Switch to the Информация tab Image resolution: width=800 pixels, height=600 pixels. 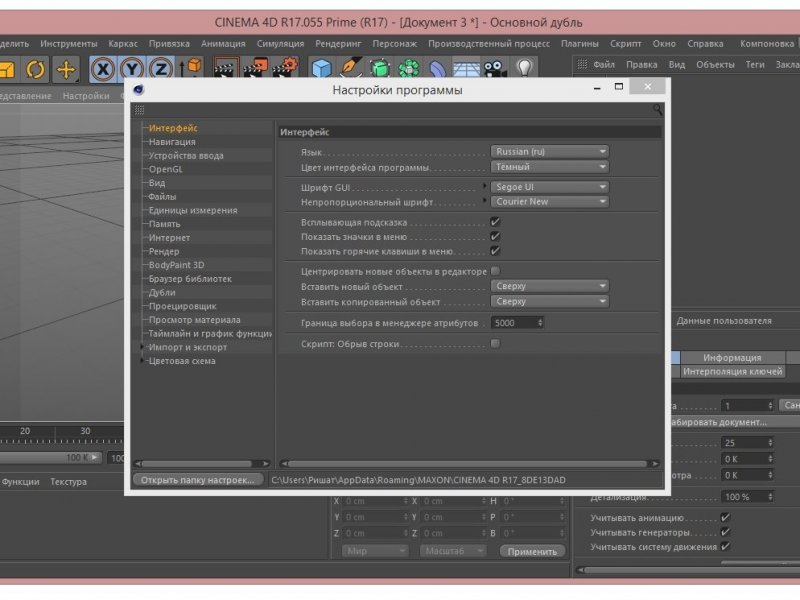coord(732,358)
